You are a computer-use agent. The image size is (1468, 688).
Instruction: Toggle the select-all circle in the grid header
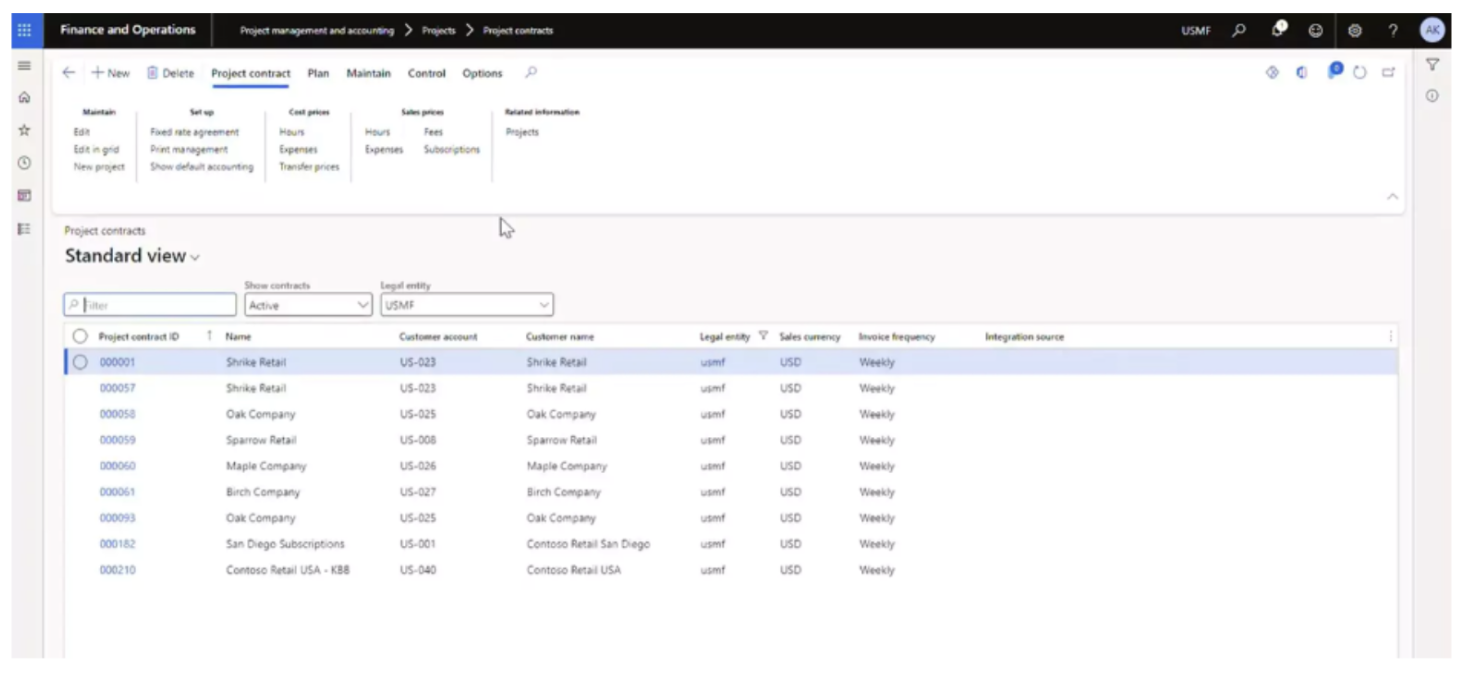click(80, 336)
